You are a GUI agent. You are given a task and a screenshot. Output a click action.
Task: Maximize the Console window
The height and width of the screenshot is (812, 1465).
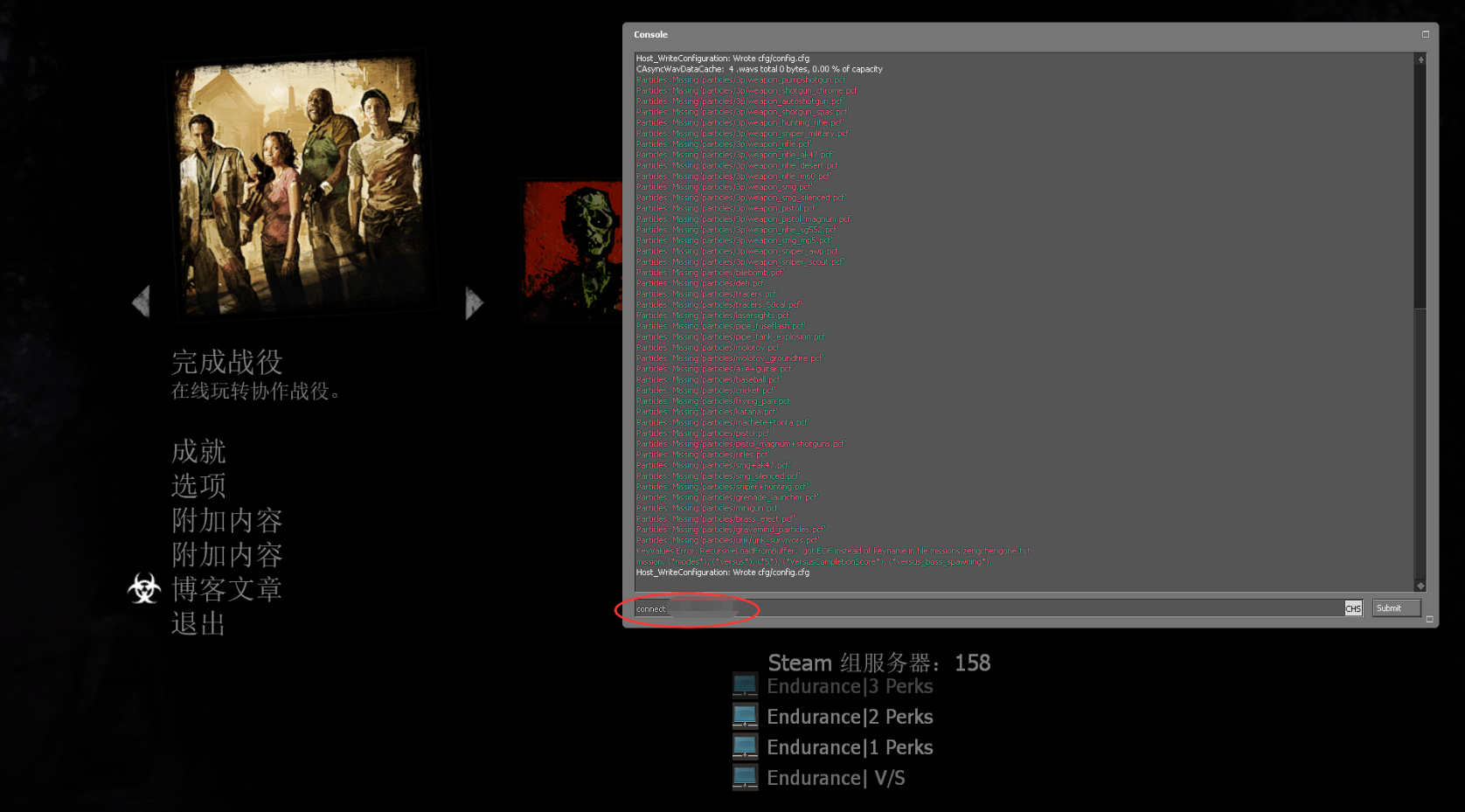1426,34
